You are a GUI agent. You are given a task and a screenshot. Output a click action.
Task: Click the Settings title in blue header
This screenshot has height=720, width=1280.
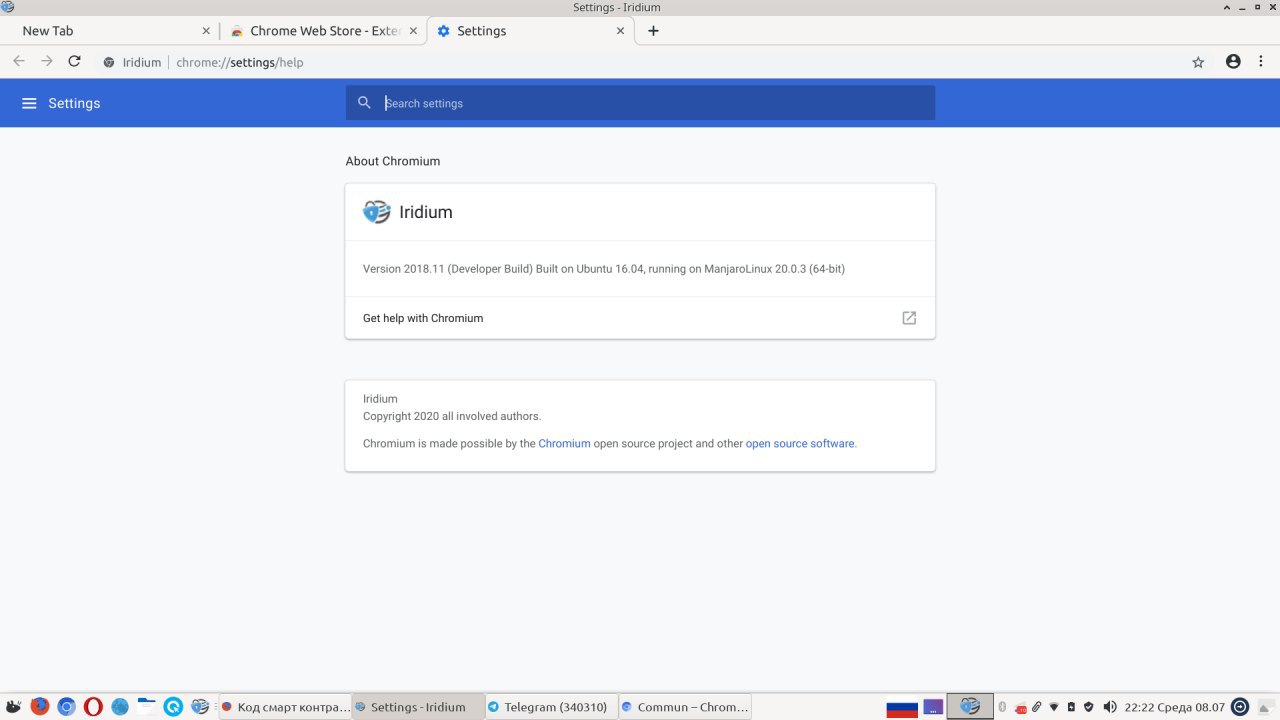pyautogui.click(x=74, y=103)
